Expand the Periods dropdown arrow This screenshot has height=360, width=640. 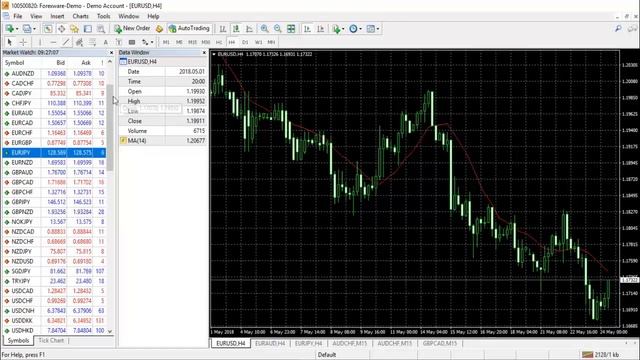coord(360,29)
